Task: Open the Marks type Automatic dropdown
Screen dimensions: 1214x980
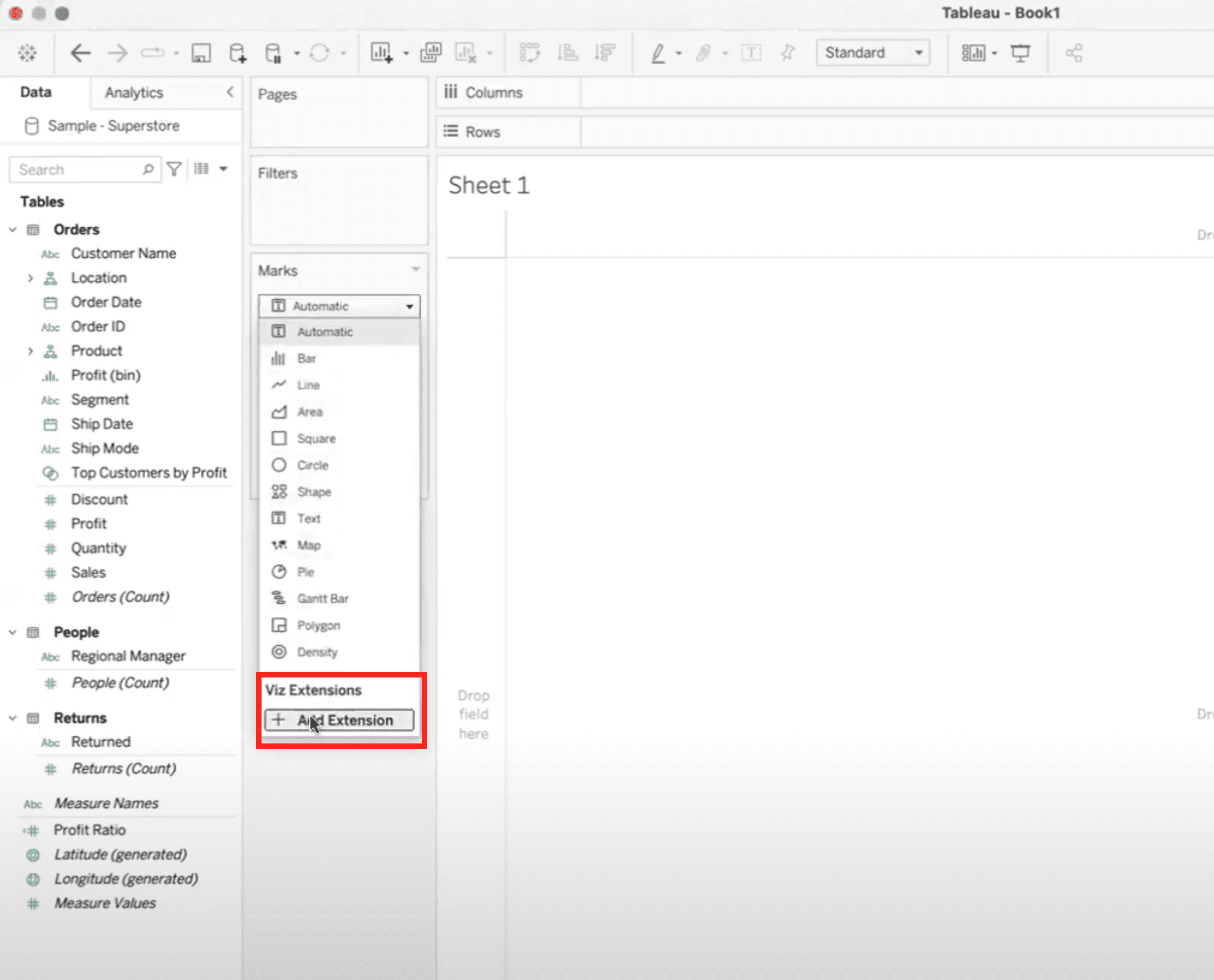Action: (339, 306)
